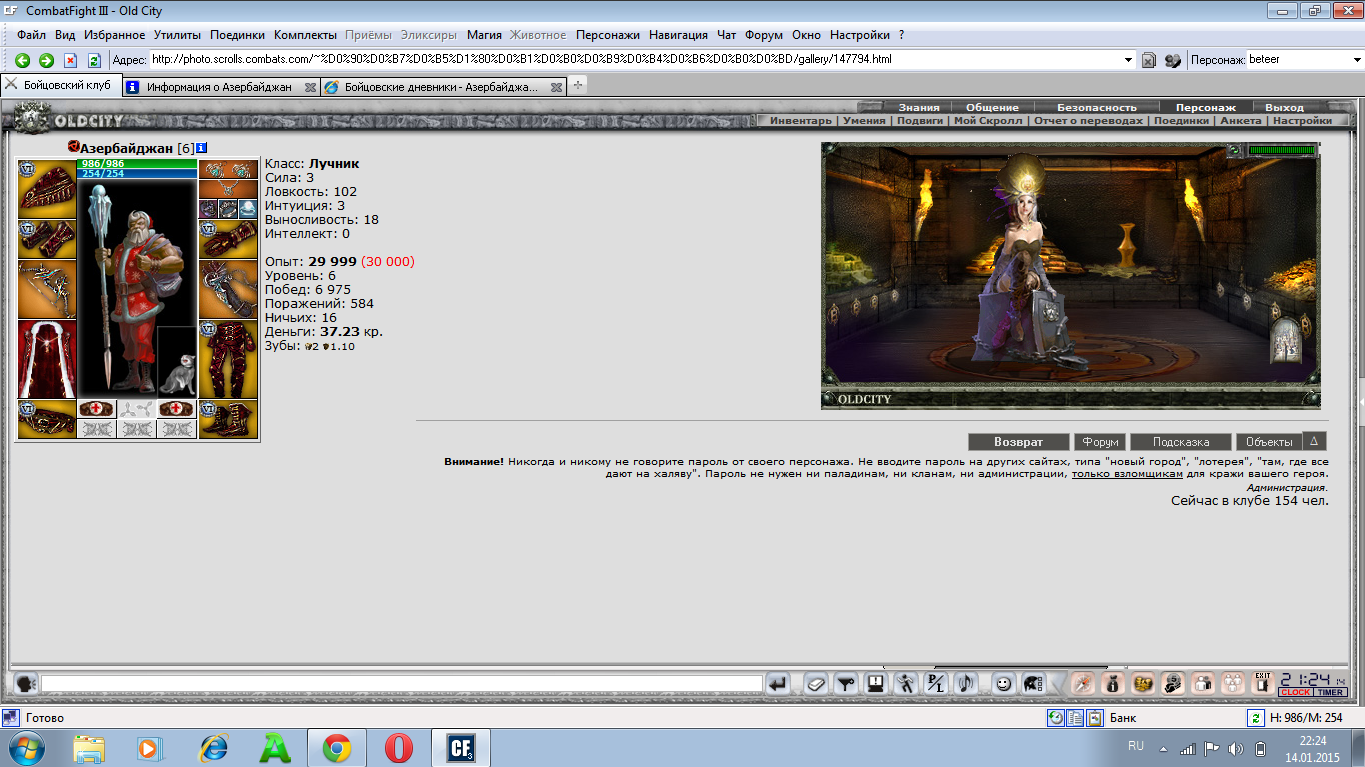Screen dimensions: 1365x767
Task: Open the character info icon beside Азербайджан
Action: (202, 148)
